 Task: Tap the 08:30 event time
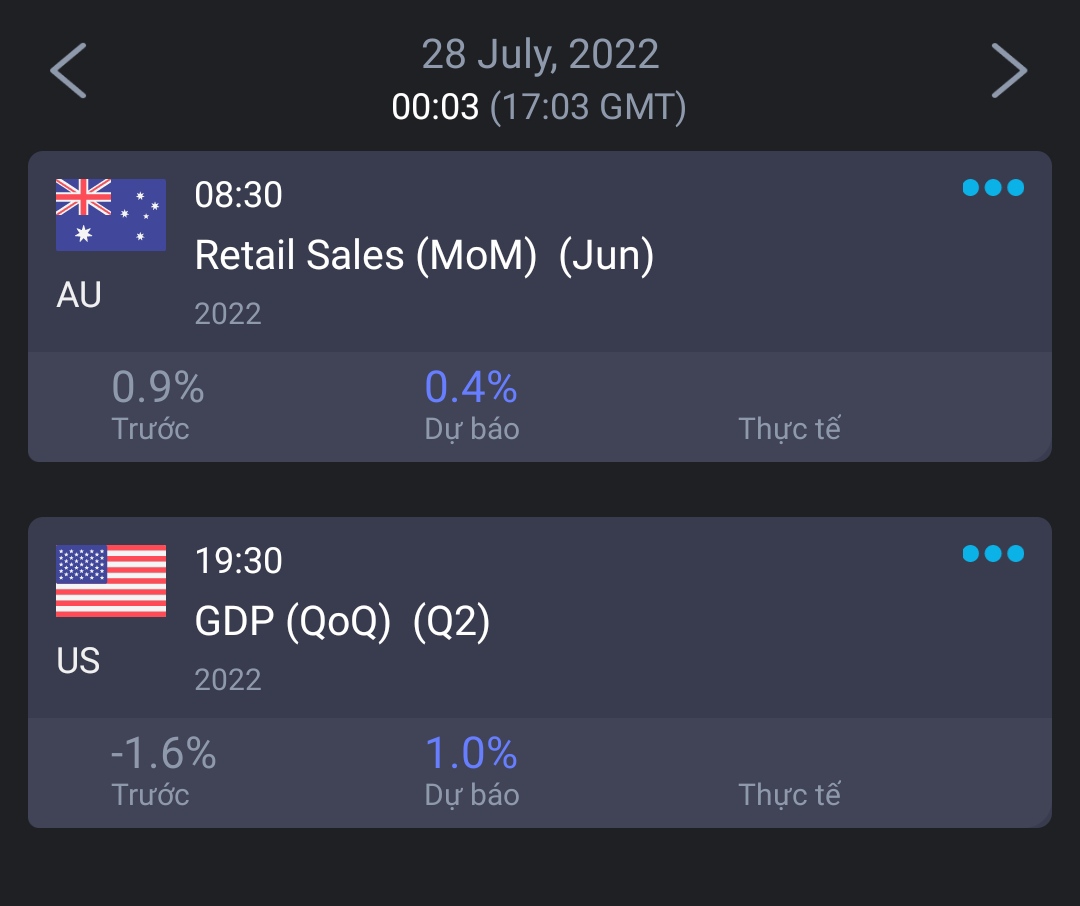point(238,194)
